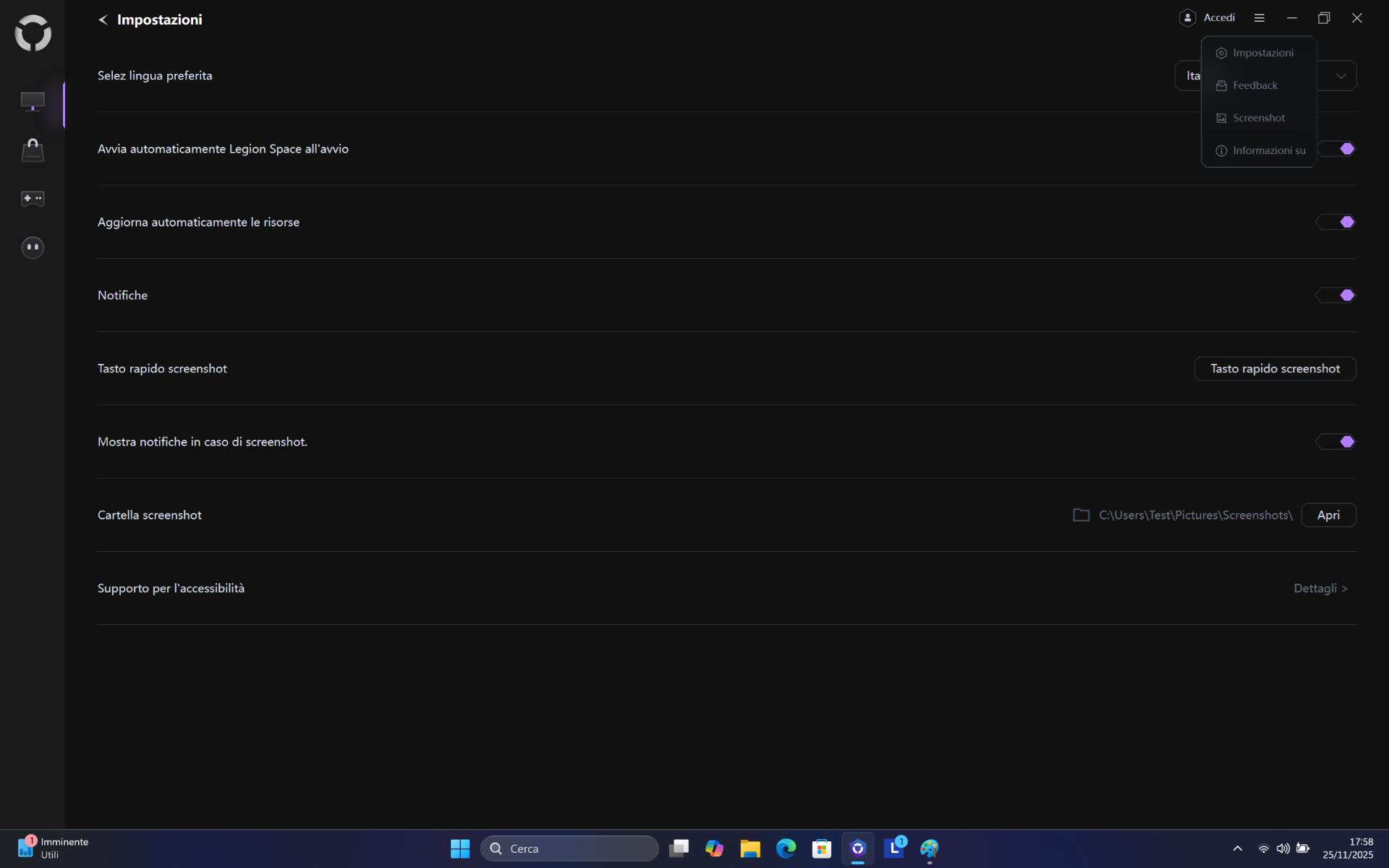Click the round face sidebar icon

coord(33,247)
